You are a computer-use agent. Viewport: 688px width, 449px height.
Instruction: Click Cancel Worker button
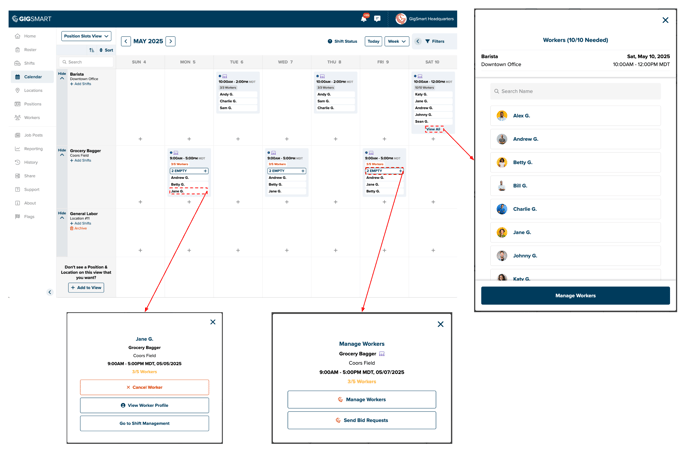click(144, 387)
